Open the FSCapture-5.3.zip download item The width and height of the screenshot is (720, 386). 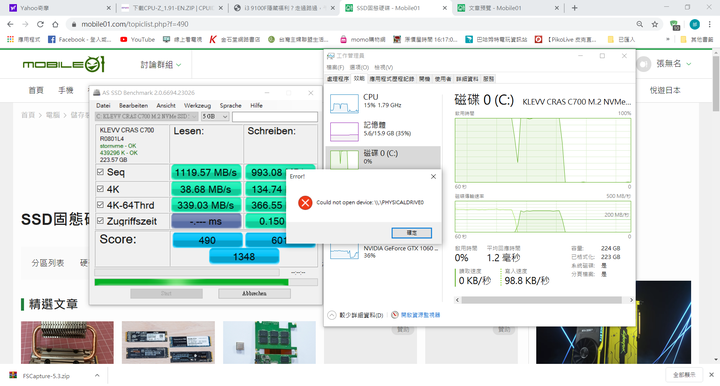point(46,375)
